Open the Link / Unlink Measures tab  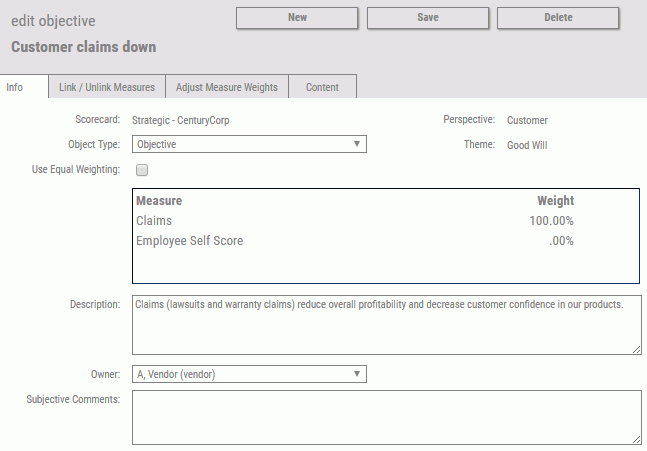107,87
